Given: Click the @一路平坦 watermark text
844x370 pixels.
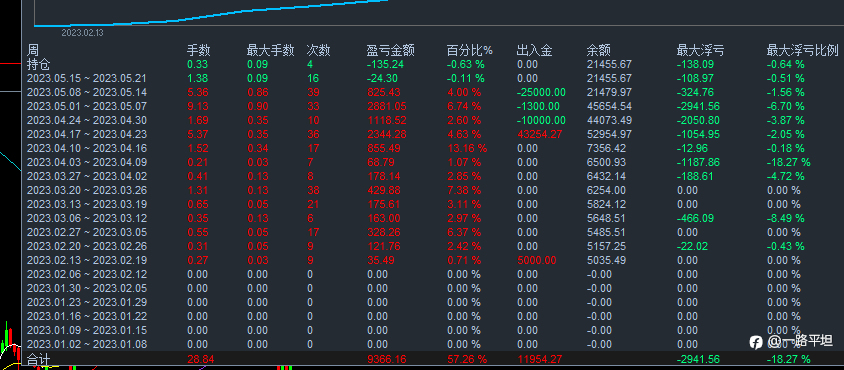Looking at the screenshot, I should [x=800, y=341].
